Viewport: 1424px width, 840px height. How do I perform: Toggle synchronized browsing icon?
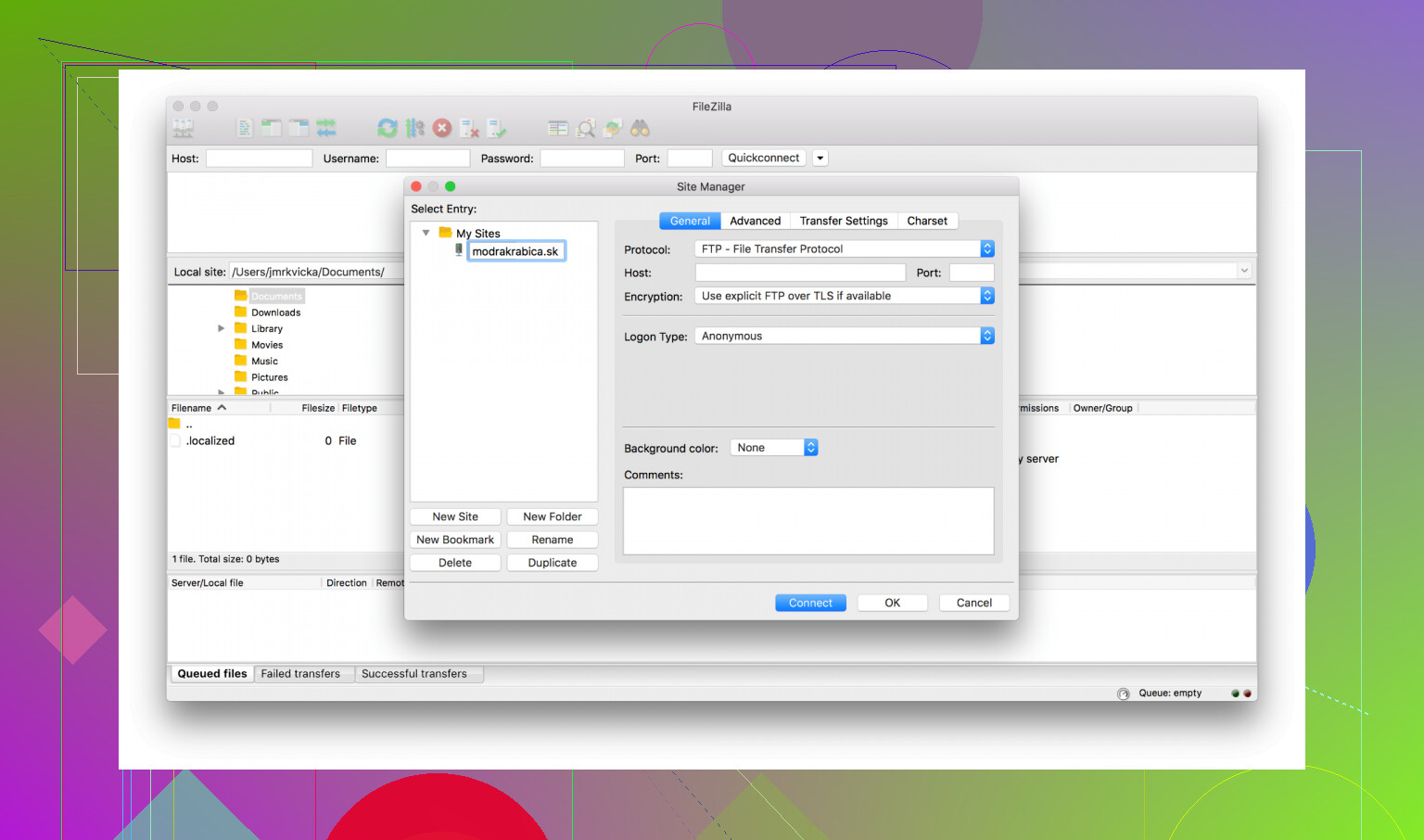tap(613, 128)
